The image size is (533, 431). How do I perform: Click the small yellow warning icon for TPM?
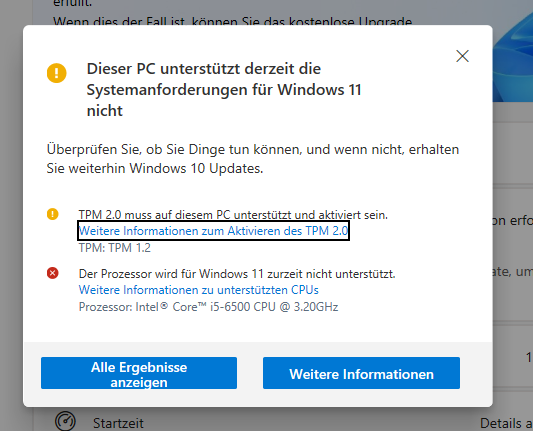(x=53, y=214)
